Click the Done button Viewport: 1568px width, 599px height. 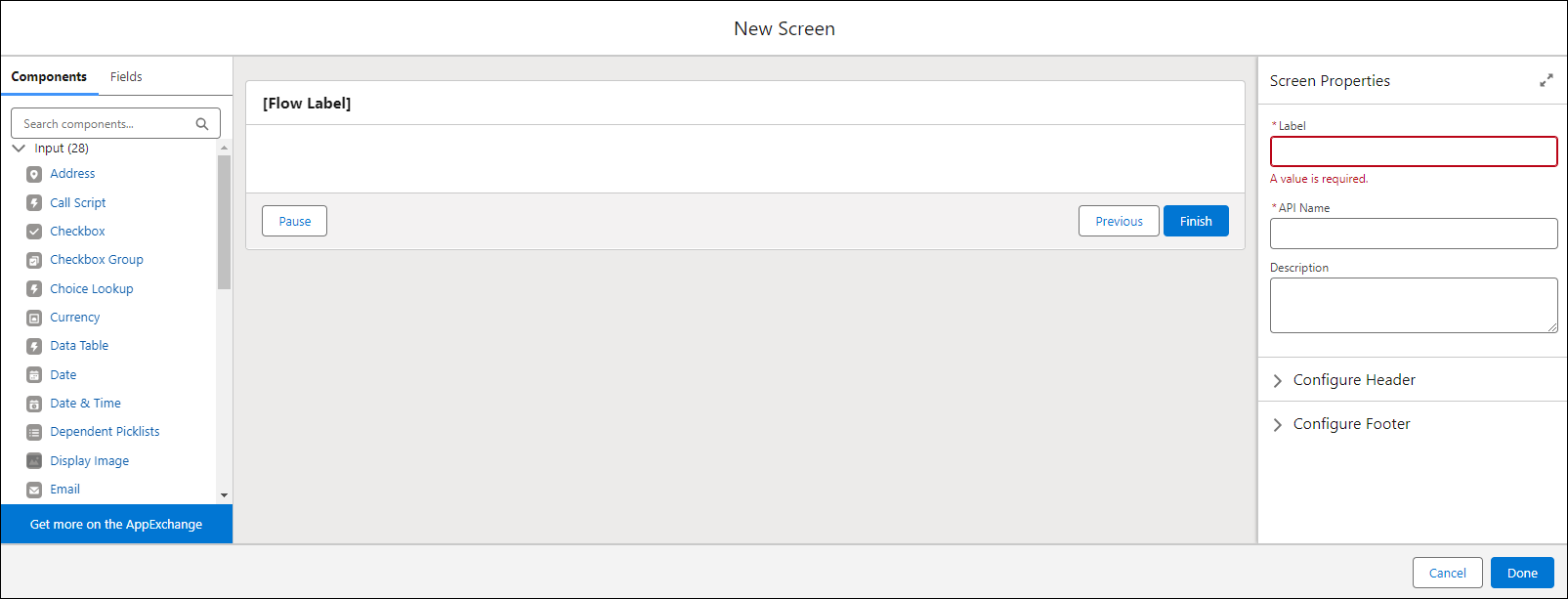1522,573
